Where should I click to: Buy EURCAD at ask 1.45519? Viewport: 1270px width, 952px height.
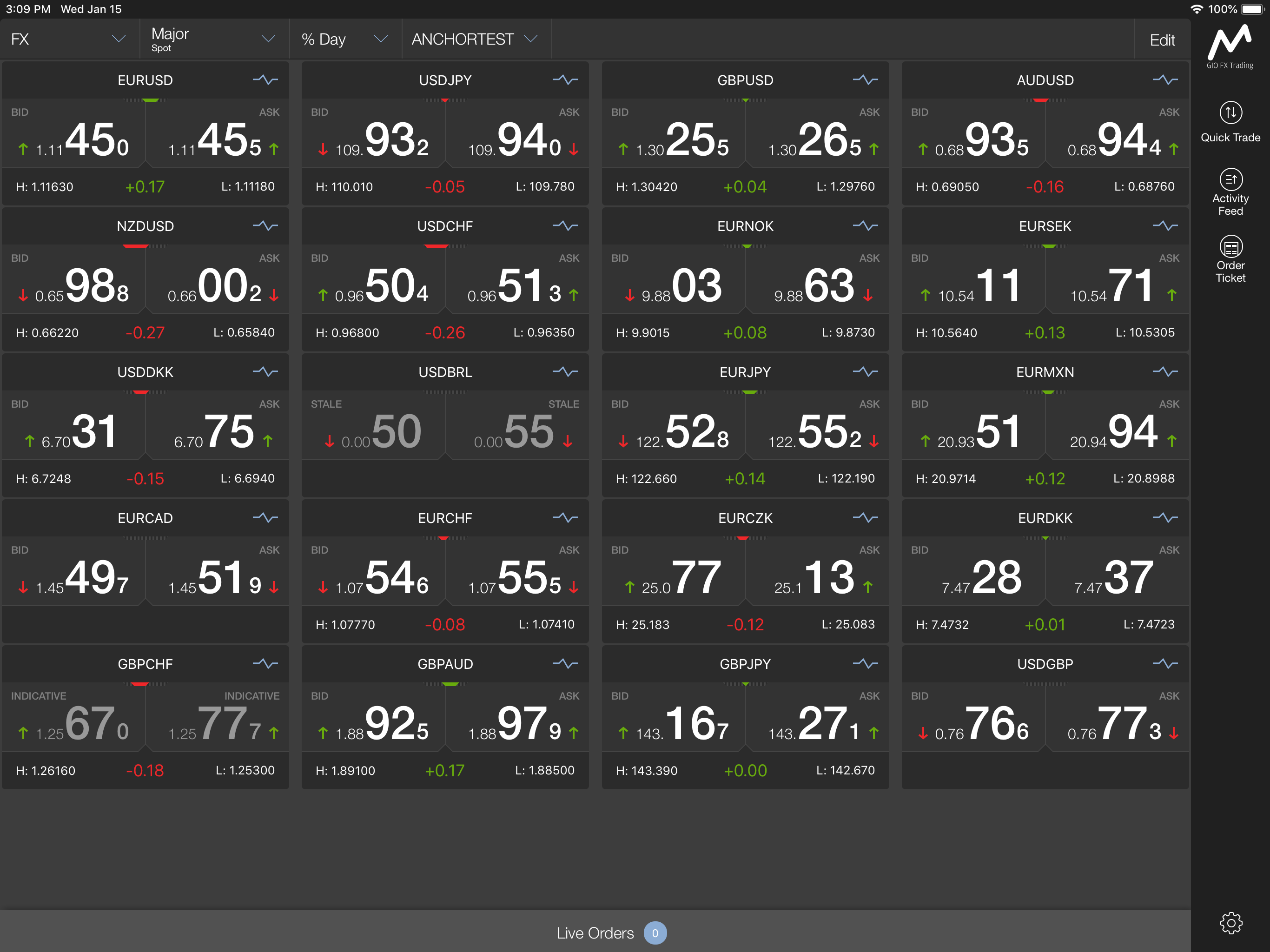point(217,571)
